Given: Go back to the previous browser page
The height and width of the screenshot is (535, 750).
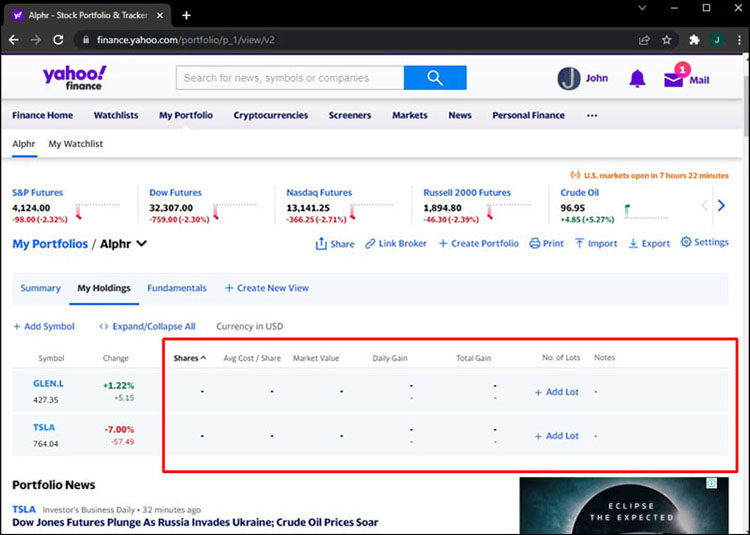Looking at the screenshot, I should coord(14,40).
